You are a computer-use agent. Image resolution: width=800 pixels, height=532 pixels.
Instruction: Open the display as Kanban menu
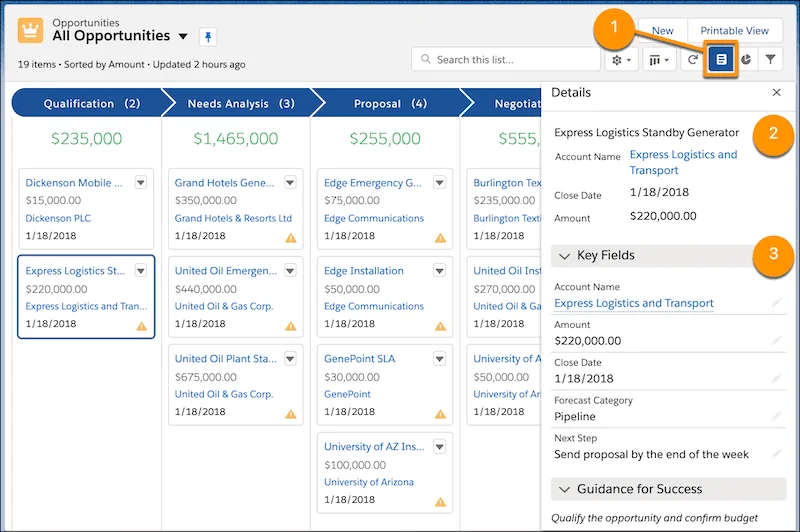tap(659, 60)
